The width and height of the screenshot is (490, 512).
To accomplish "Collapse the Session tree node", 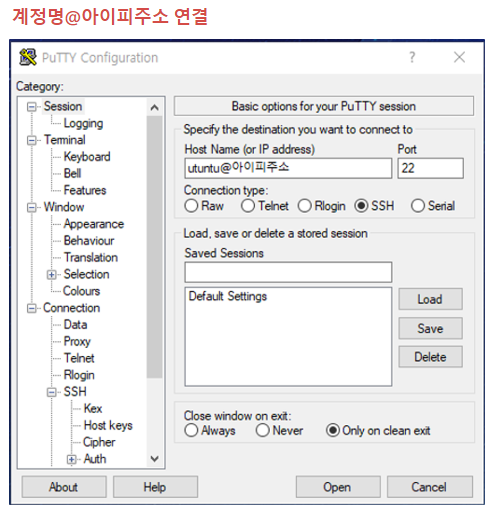I will pos(32,107).
